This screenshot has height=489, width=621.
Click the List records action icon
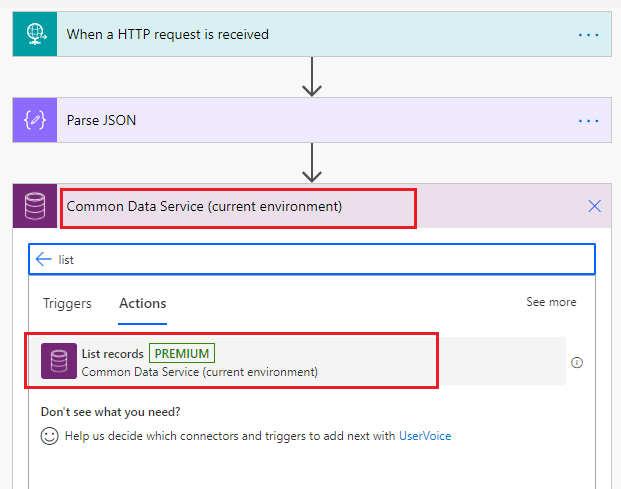(59, 361)
